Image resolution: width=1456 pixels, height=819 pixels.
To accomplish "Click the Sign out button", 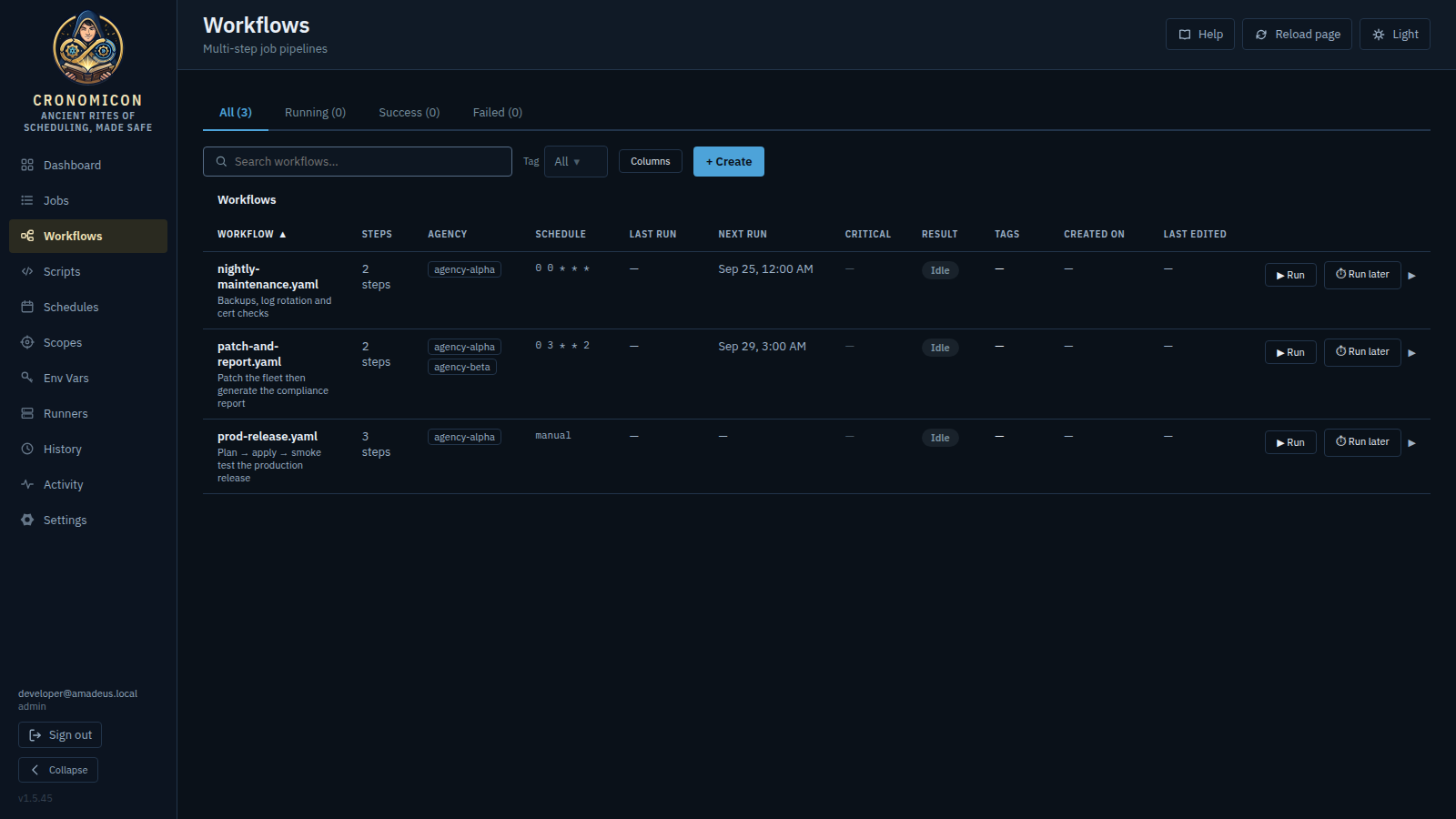I will coord(60,734).
